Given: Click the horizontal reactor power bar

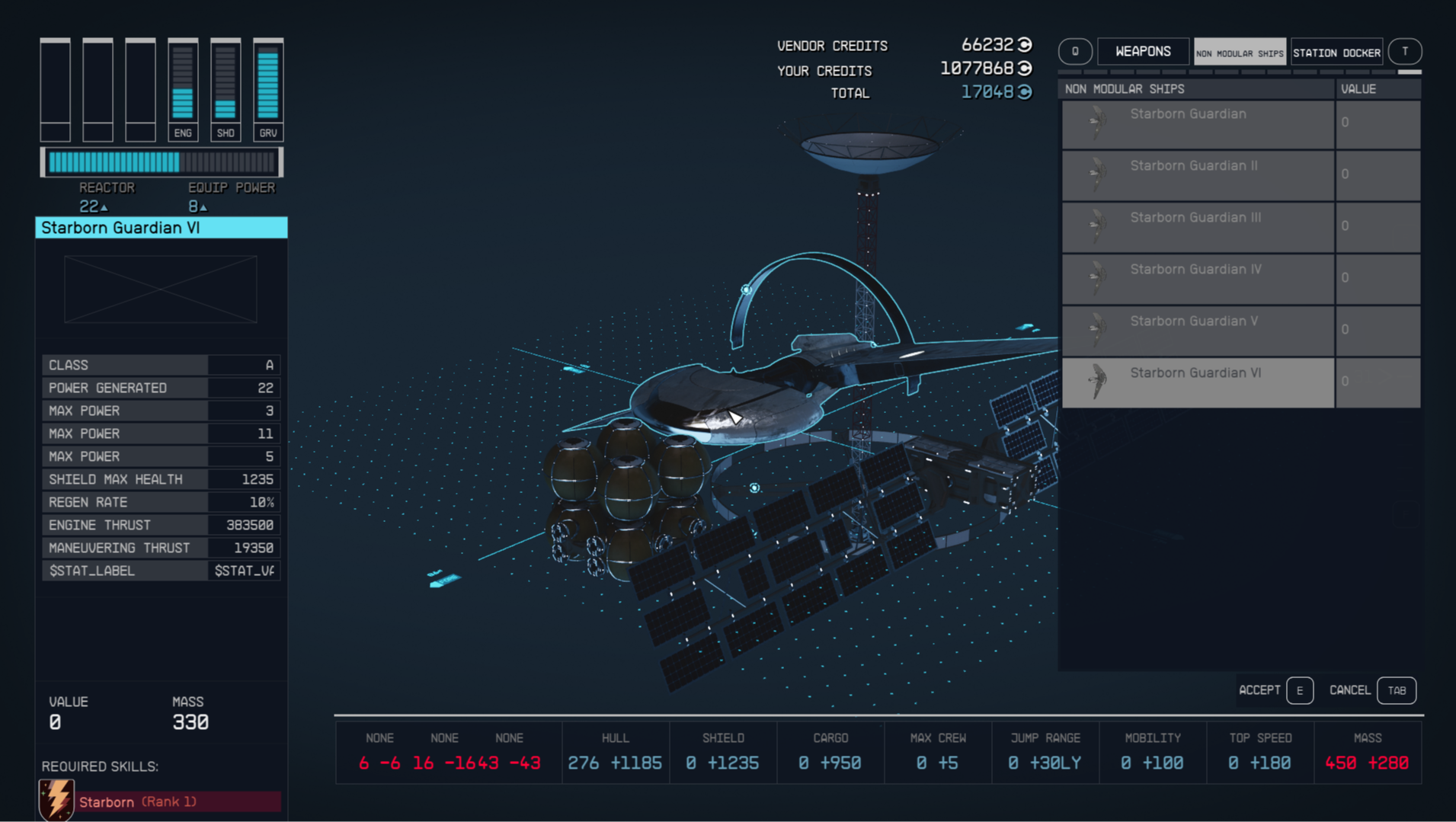Looking at the screenshot, I should point(162,162).
